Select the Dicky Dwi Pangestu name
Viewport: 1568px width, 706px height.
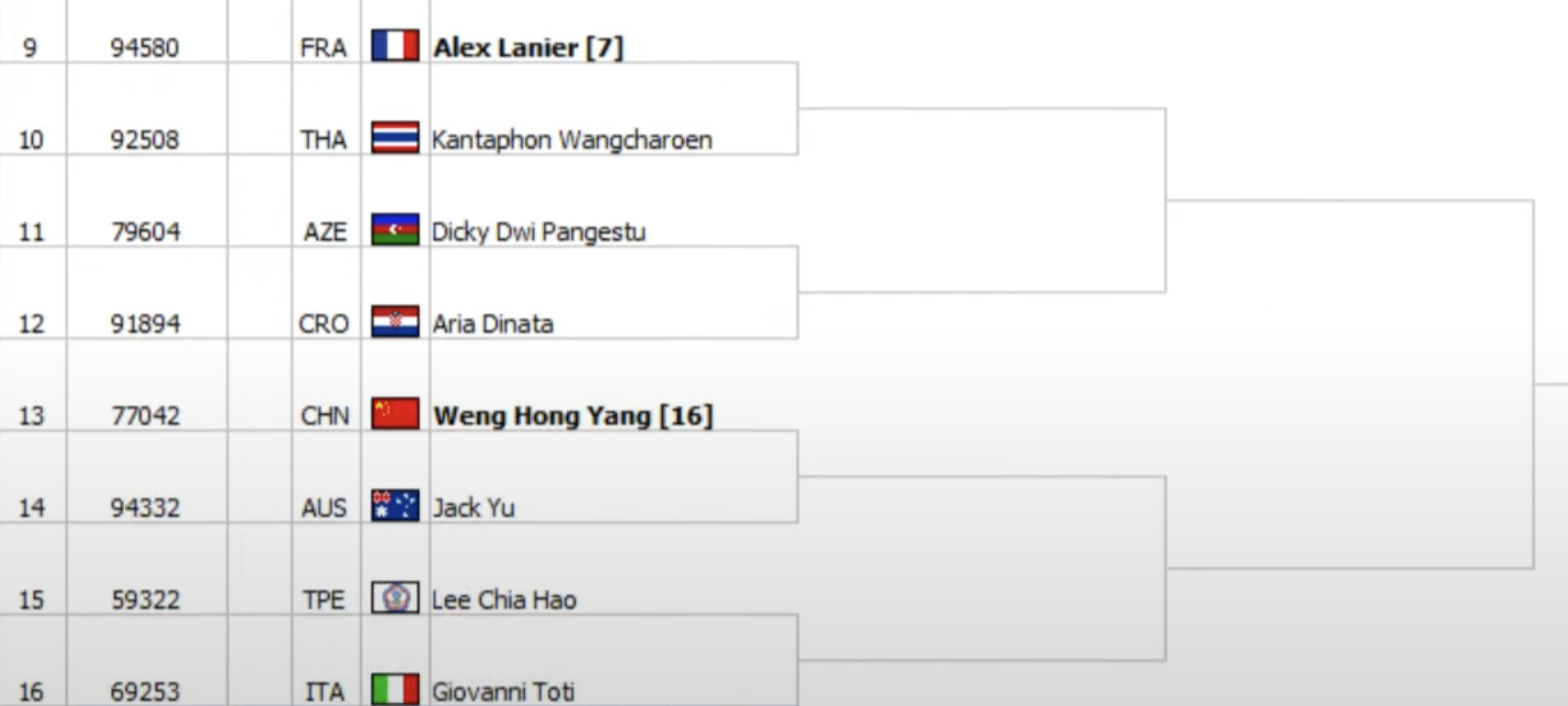(539, 232)
